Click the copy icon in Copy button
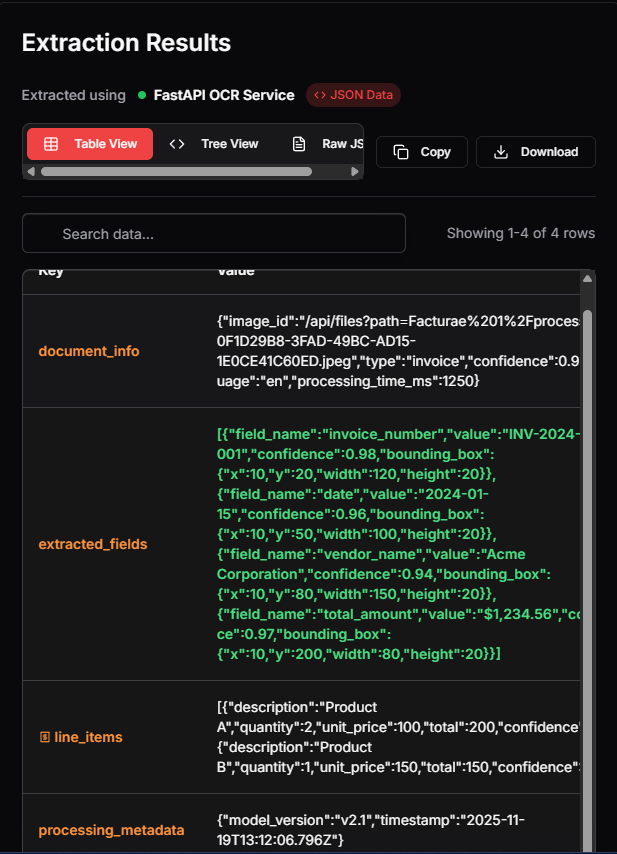Screen dimensions: 617x854 [x=400, y=152]
